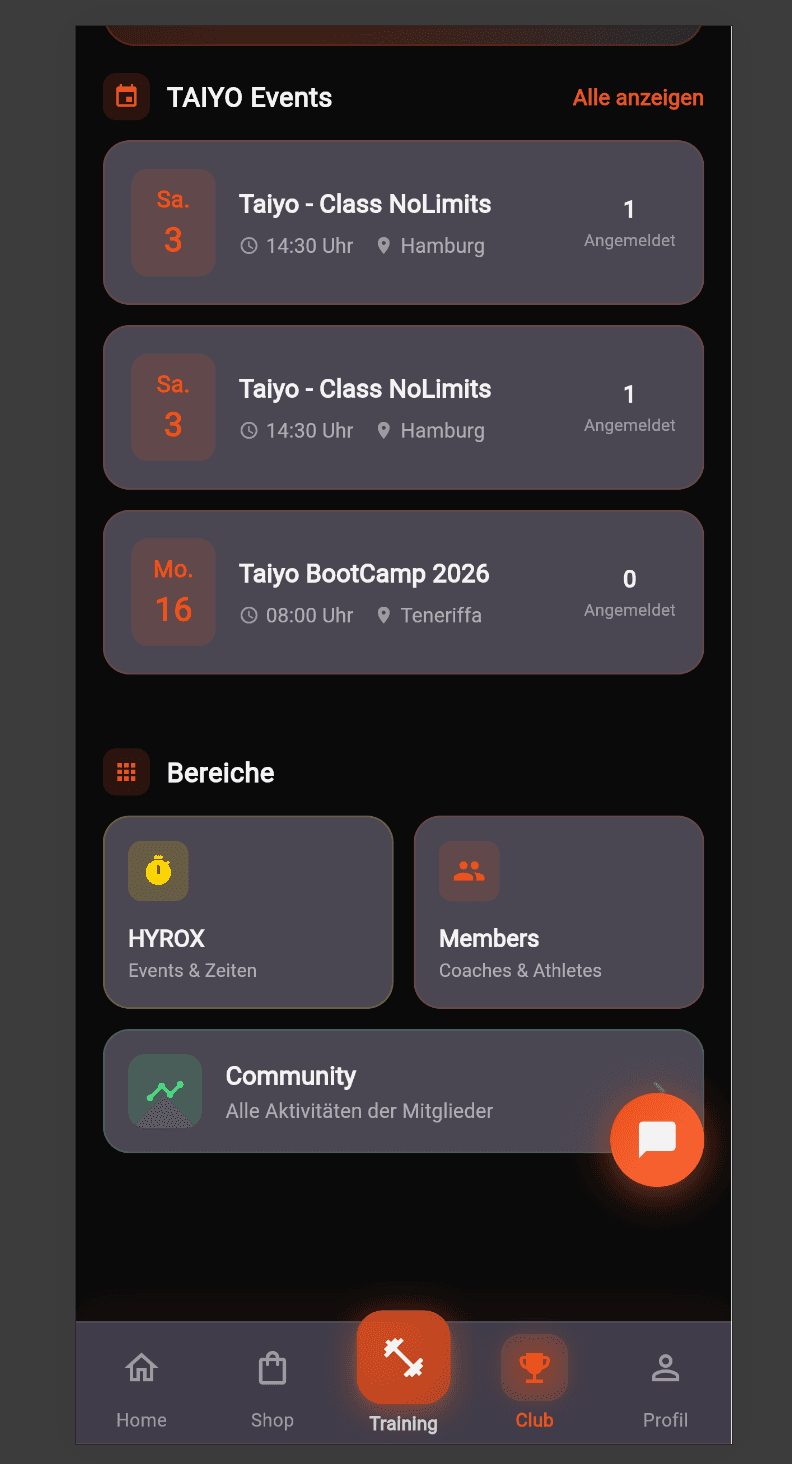Screen dimensions: 792x1464
Task: Click the yellow HYROX stopwatch icon
Action: 158,871
